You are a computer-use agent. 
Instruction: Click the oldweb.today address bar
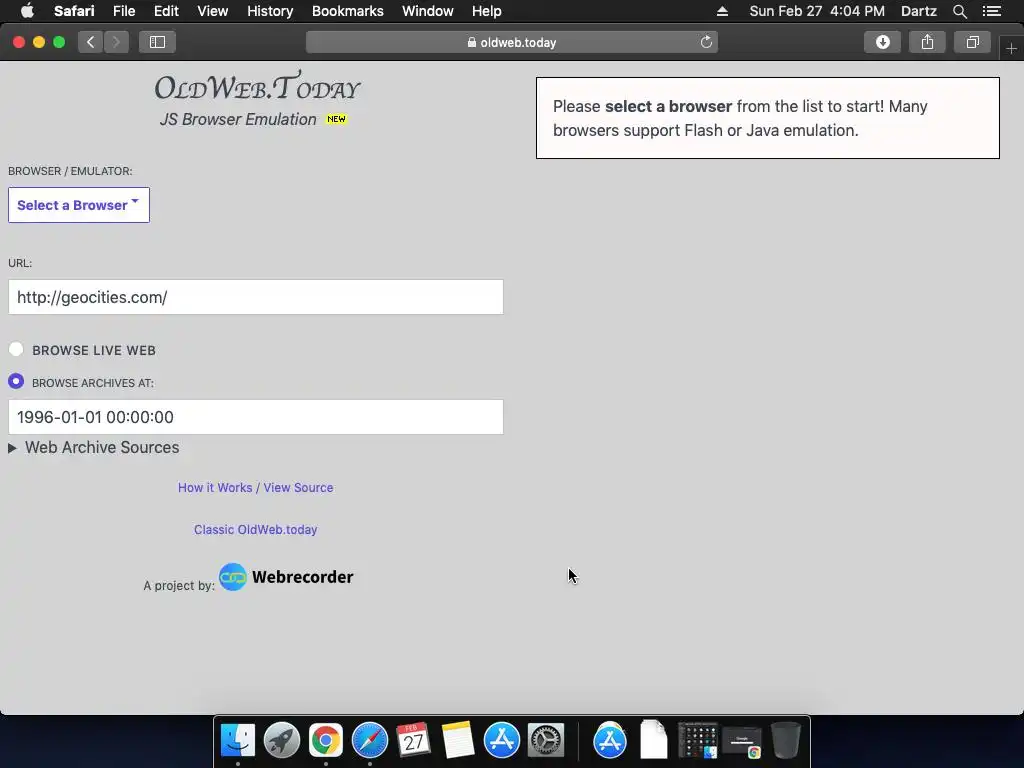pos(512,42)
